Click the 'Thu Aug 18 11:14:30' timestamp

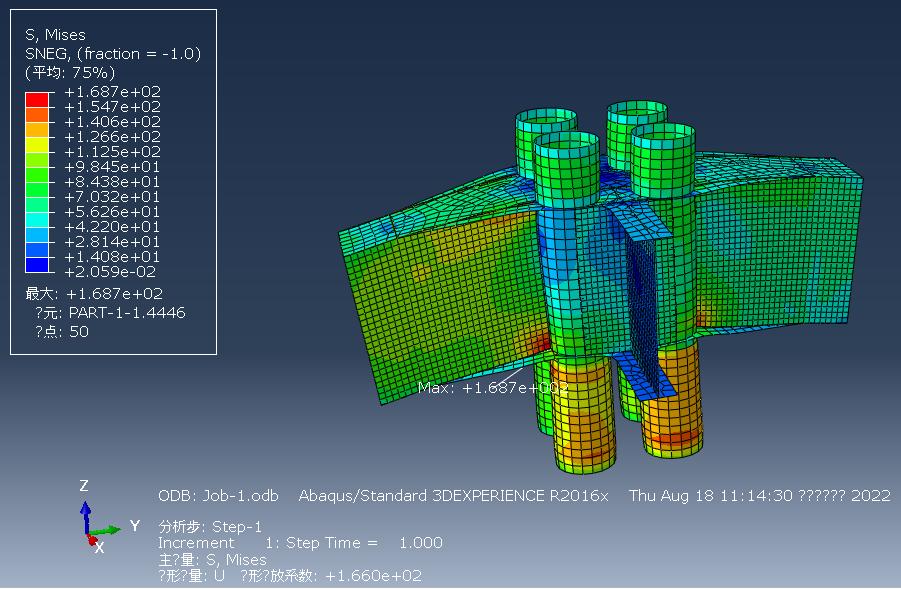(711, 495)
